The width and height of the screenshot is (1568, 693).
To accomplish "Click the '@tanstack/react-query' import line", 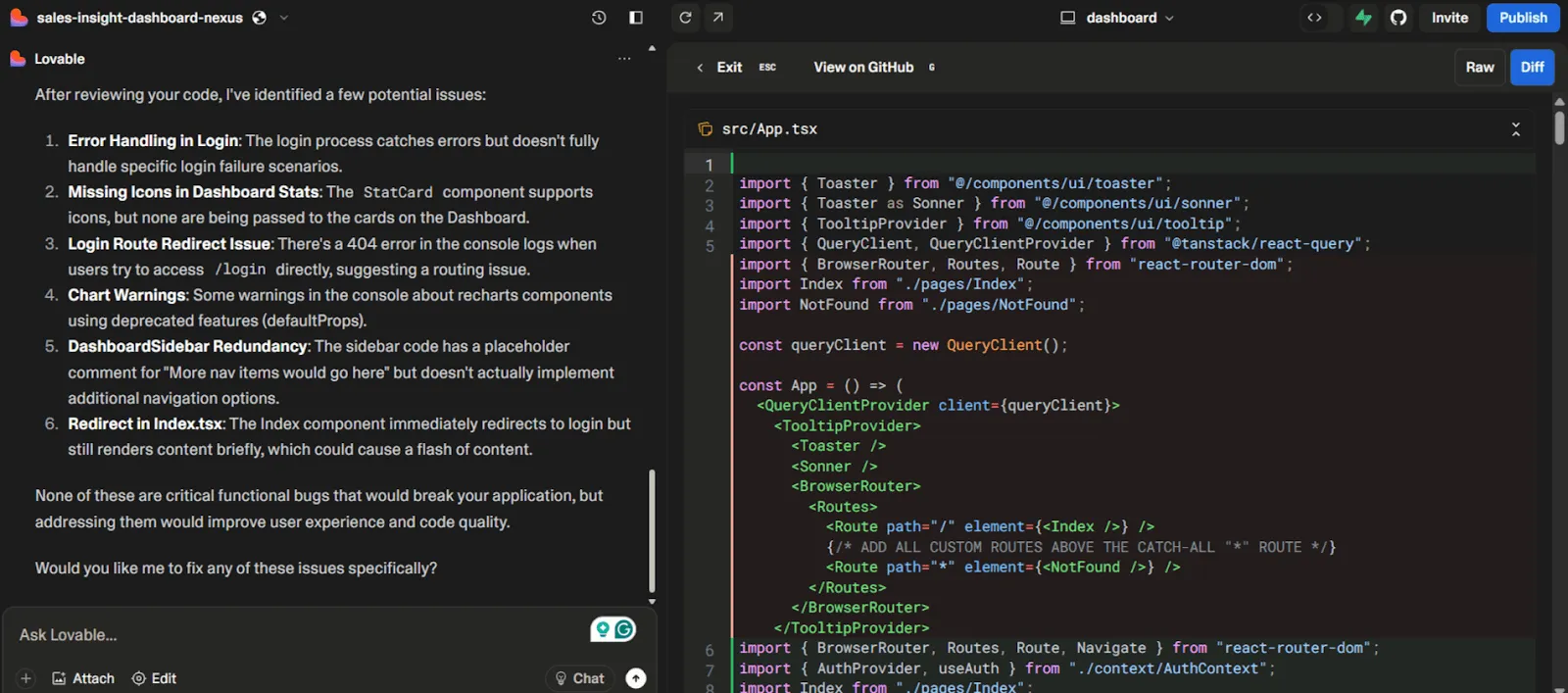I will [1054, 244].
